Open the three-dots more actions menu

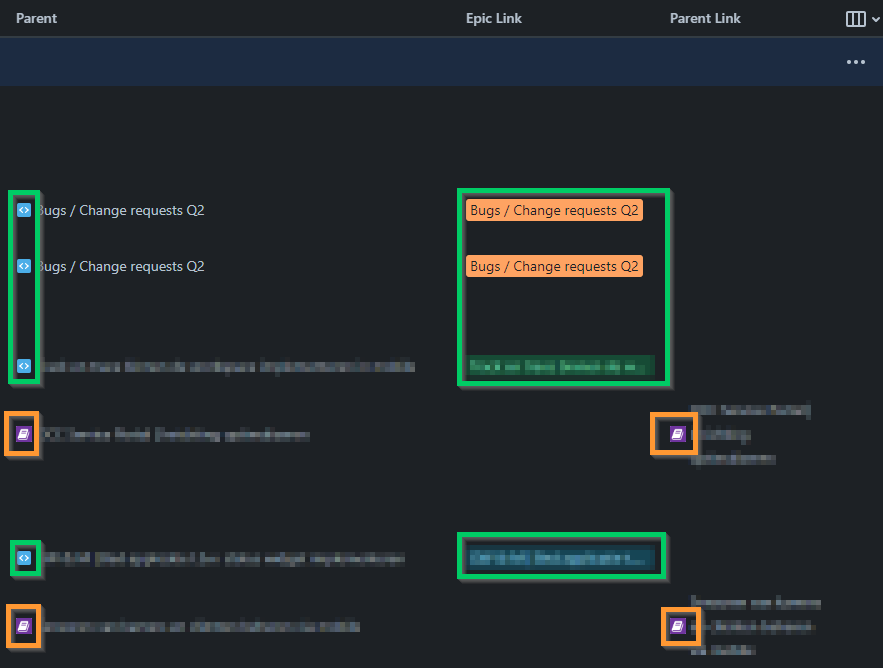[855, 62]
